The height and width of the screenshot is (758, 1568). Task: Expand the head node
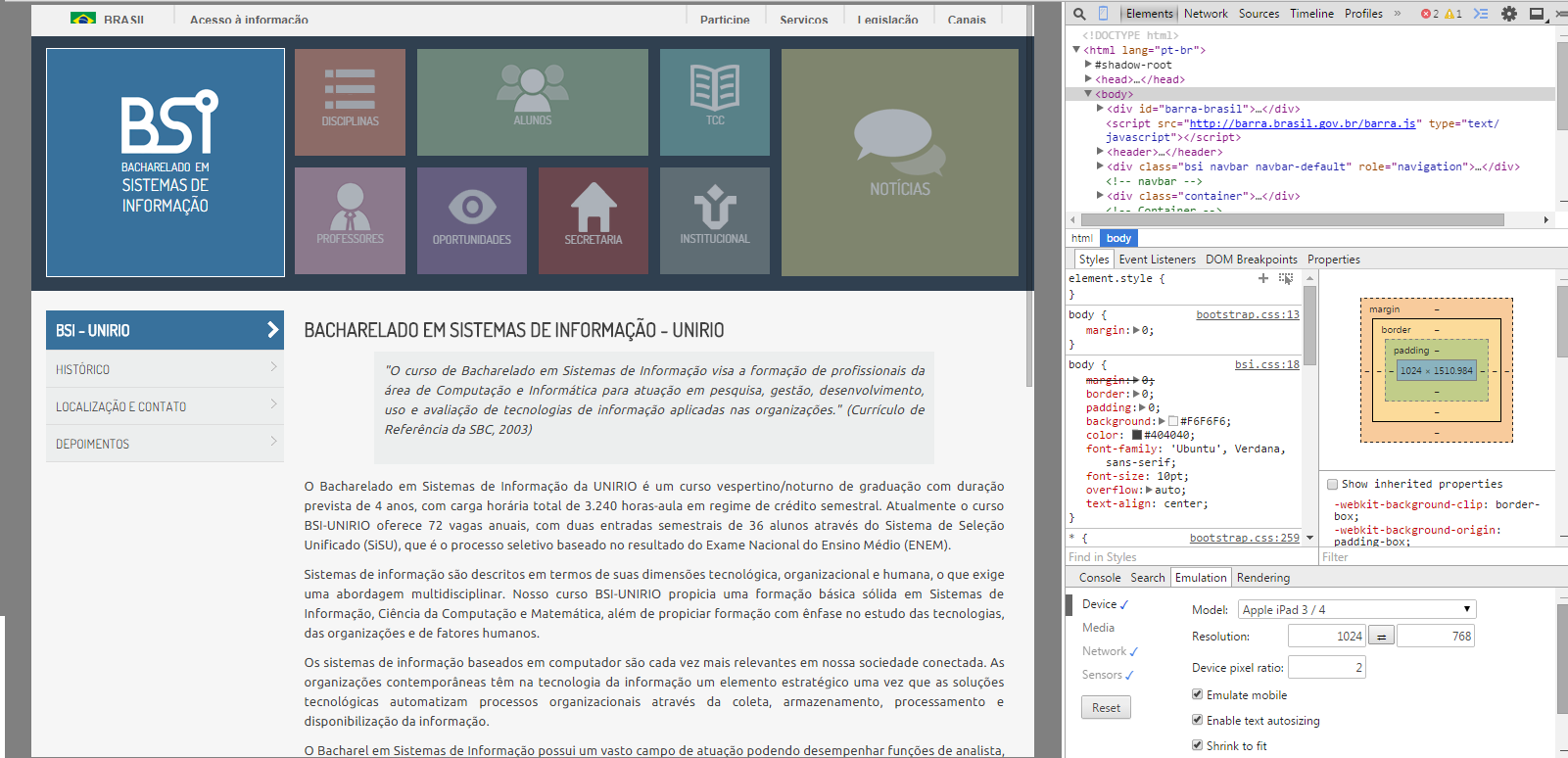[1088, 79]
